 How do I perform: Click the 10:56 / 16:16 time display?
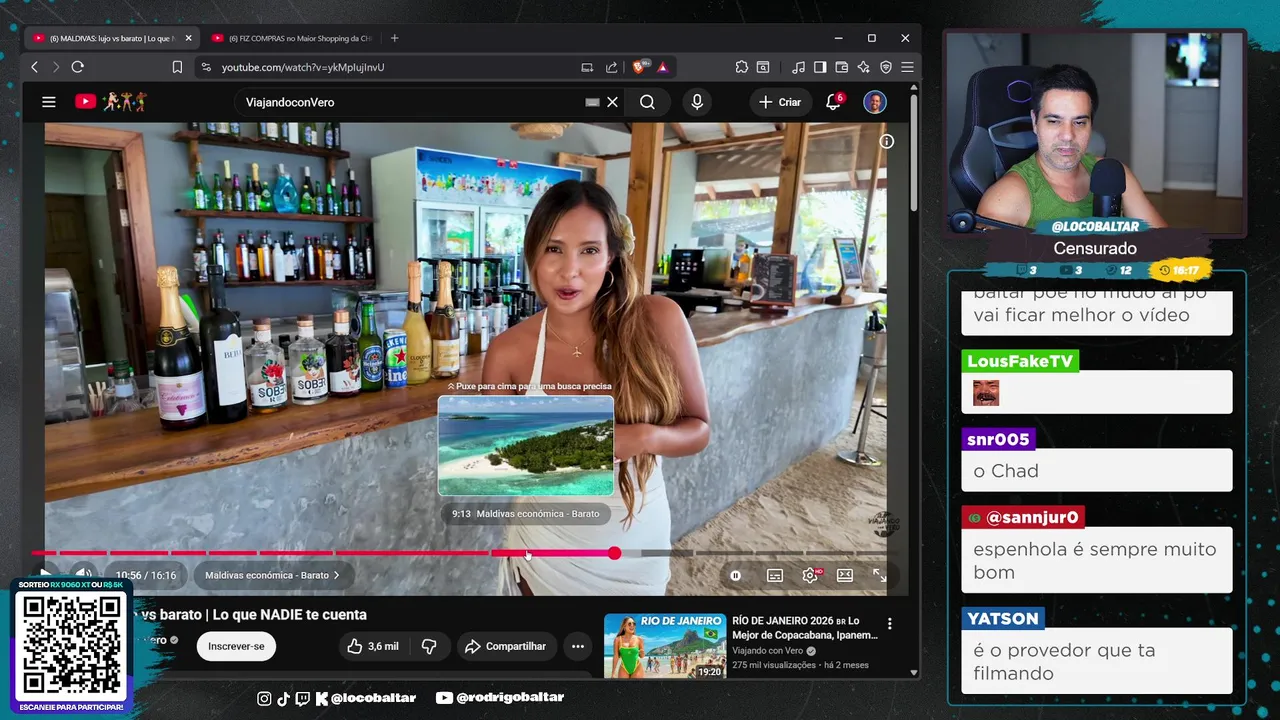coord(145,575)
